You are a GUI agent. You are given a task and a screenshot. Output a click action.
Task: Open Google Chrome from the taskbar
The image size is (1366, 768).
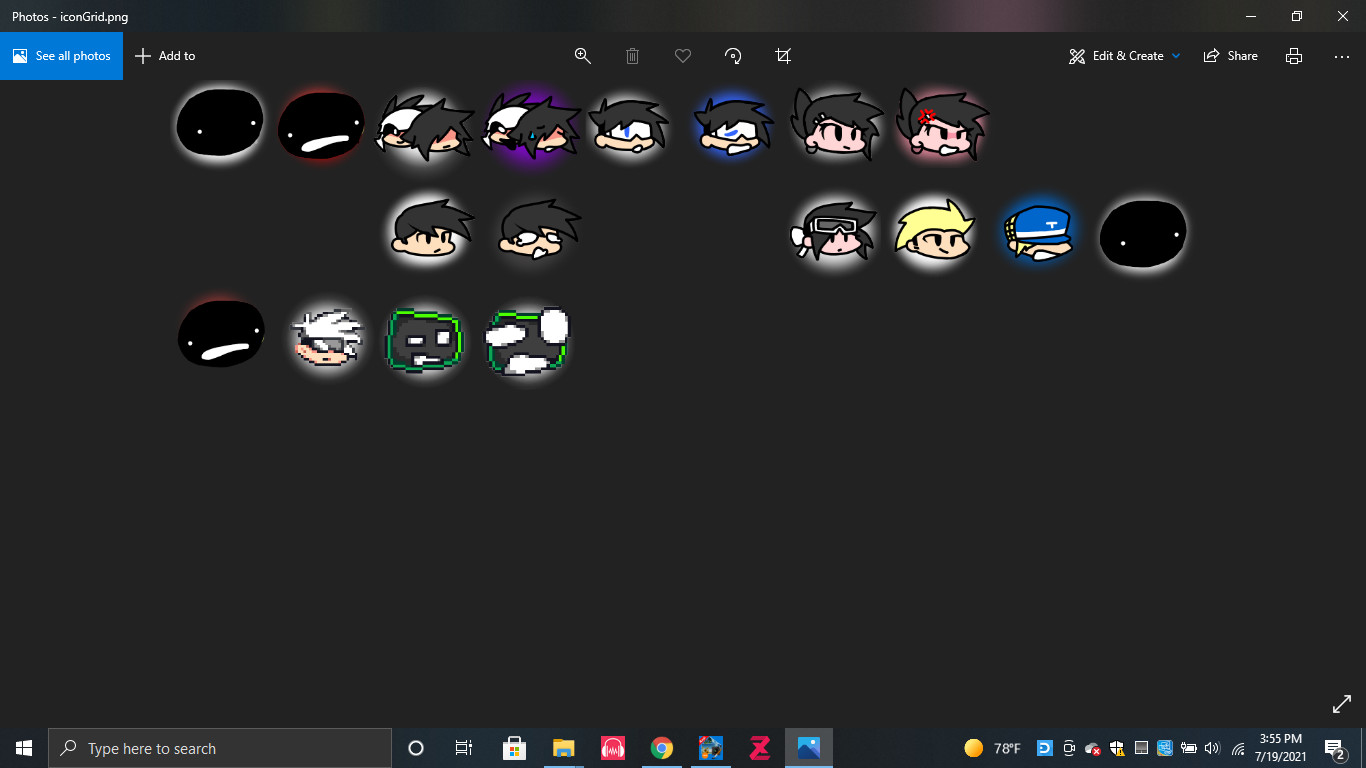coord(661,748)
